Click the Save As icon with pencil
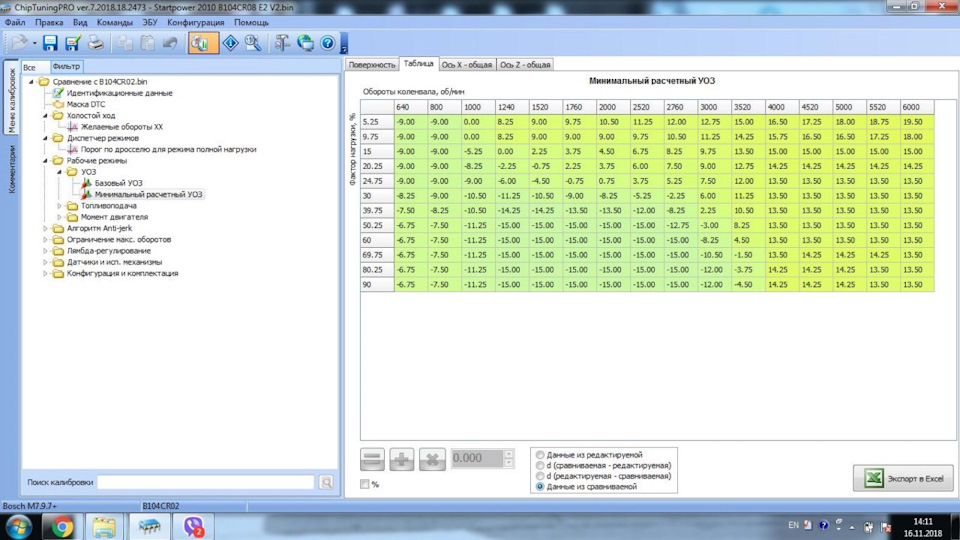The width and height of the screenshot is (960, 540). tap(73, 43)
